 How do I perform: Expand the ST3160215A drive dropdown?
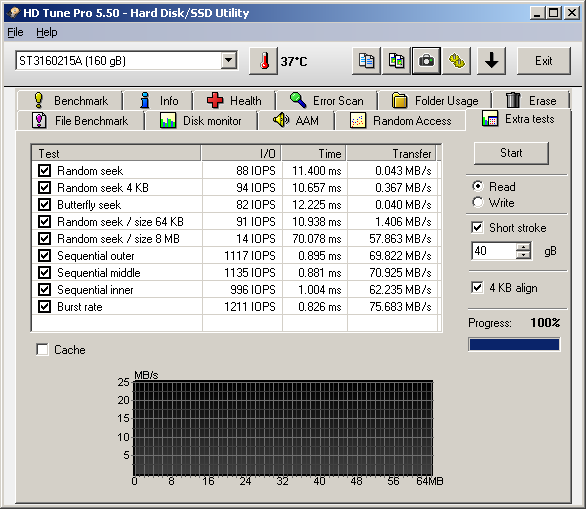[228, 60]
